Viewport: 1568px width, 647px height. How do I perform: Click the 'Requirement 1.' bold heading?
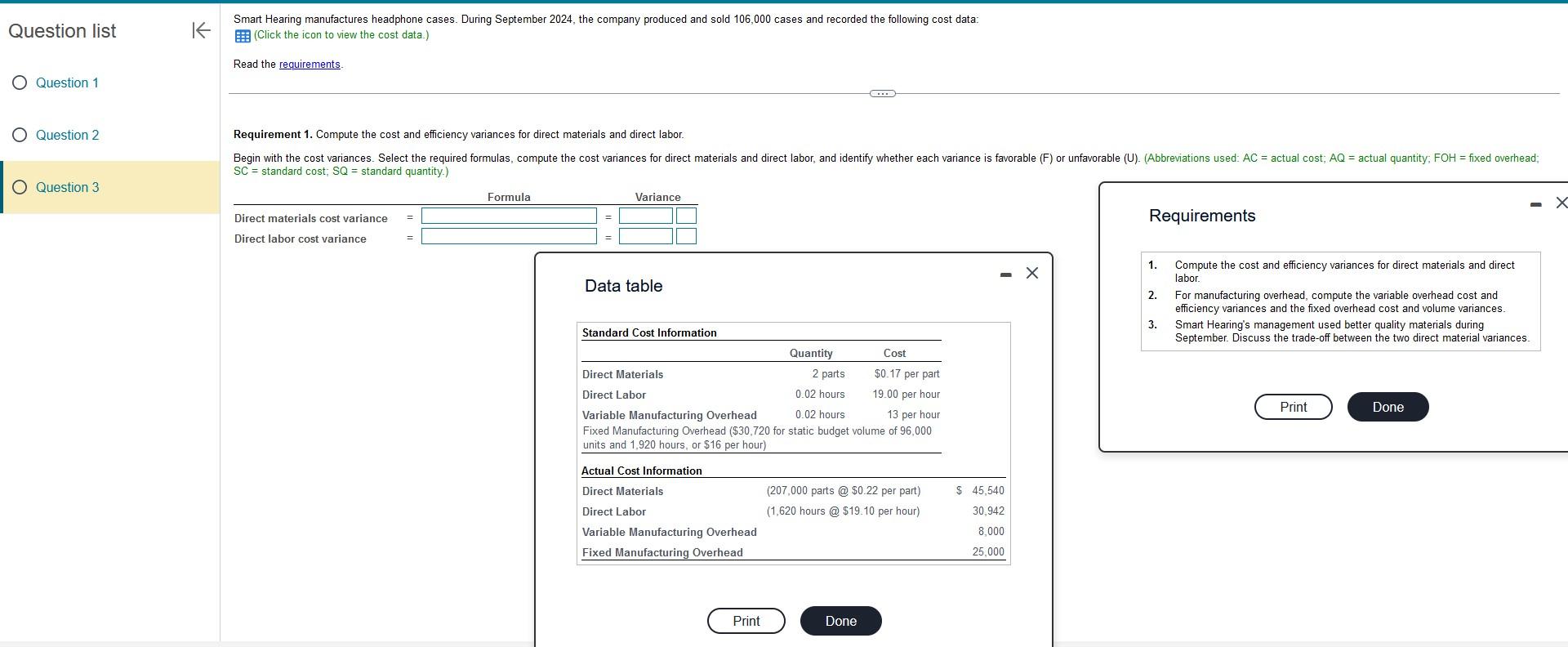tap(273, 134)
